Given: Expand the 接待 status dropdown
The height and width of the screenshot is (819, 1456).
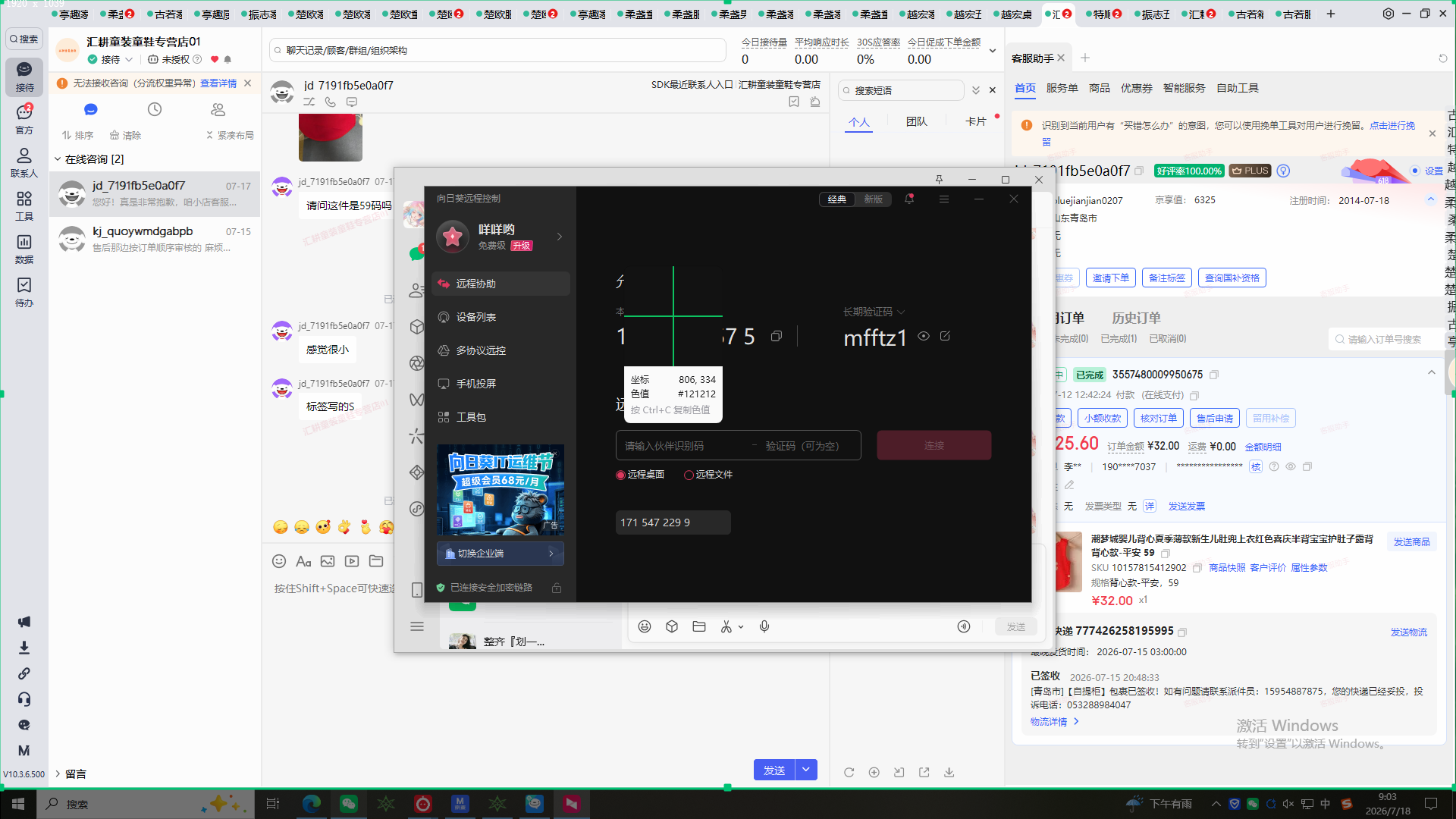Looking at the screenshot, I should tap(129, 59).
